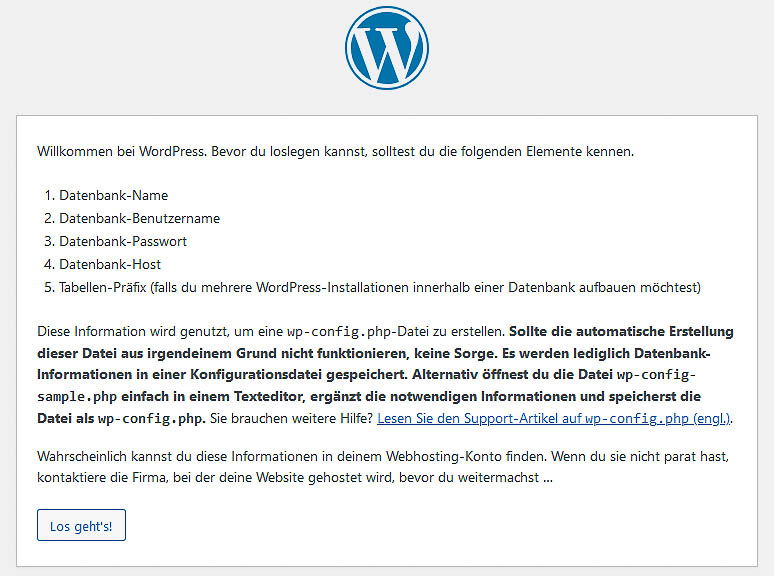Click the WordPress logo at top
Viewport: 774px width, 576px height.
(387, 48)
